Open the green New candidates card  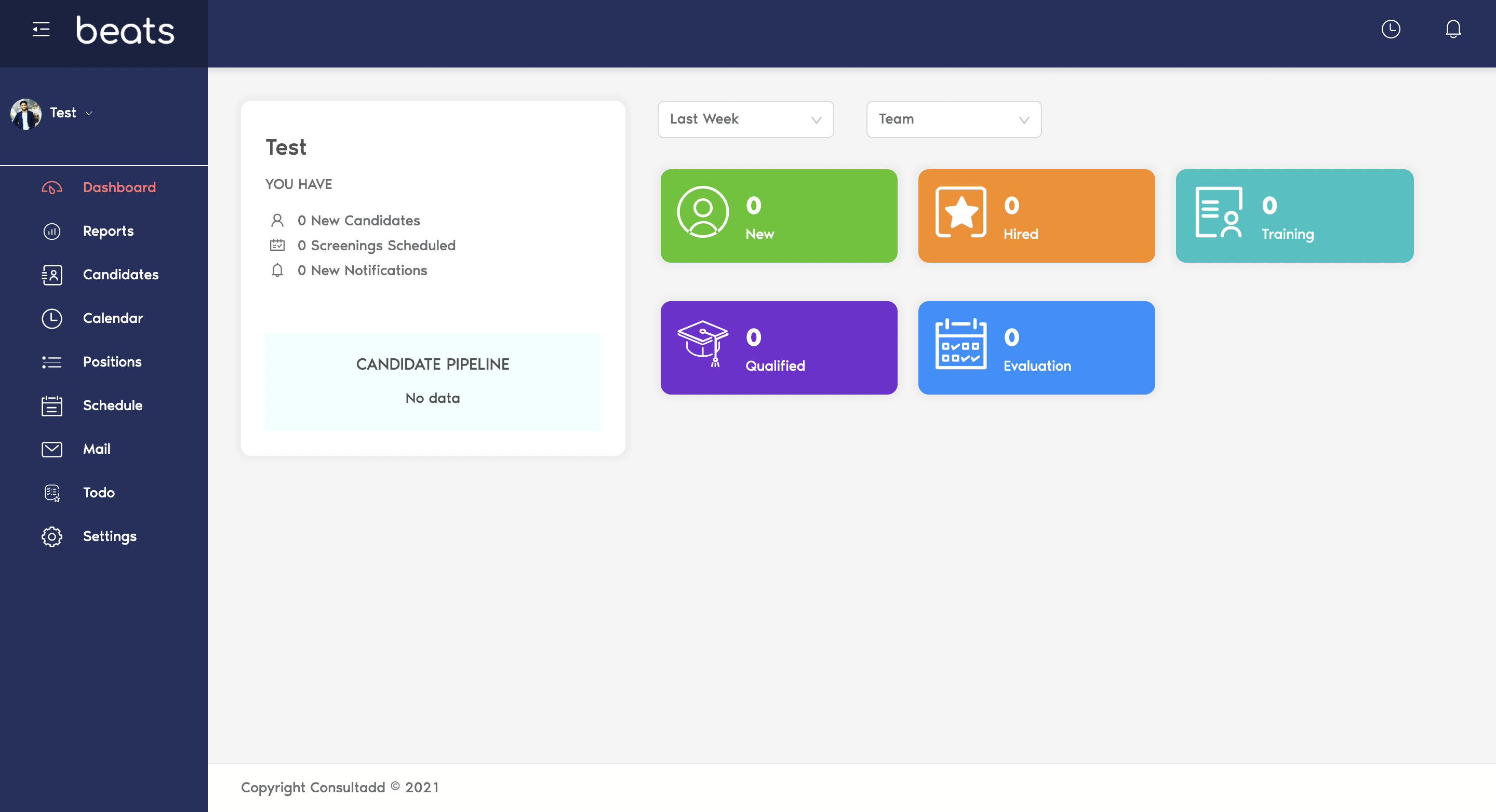pos(779,216)
